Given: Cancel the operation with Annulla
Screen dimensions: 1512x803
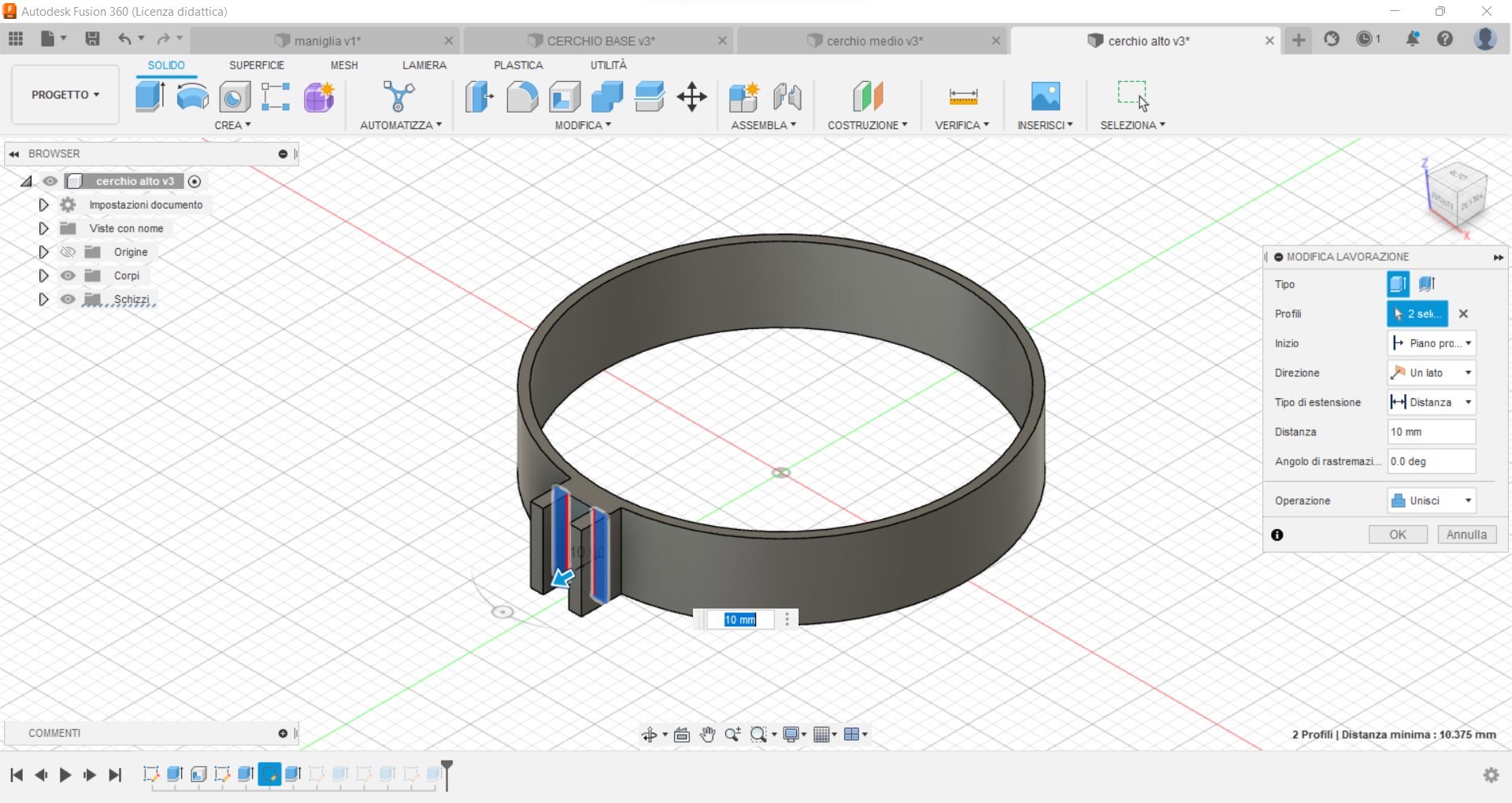Looking at the screenshot, I should tap(1466, 534).
